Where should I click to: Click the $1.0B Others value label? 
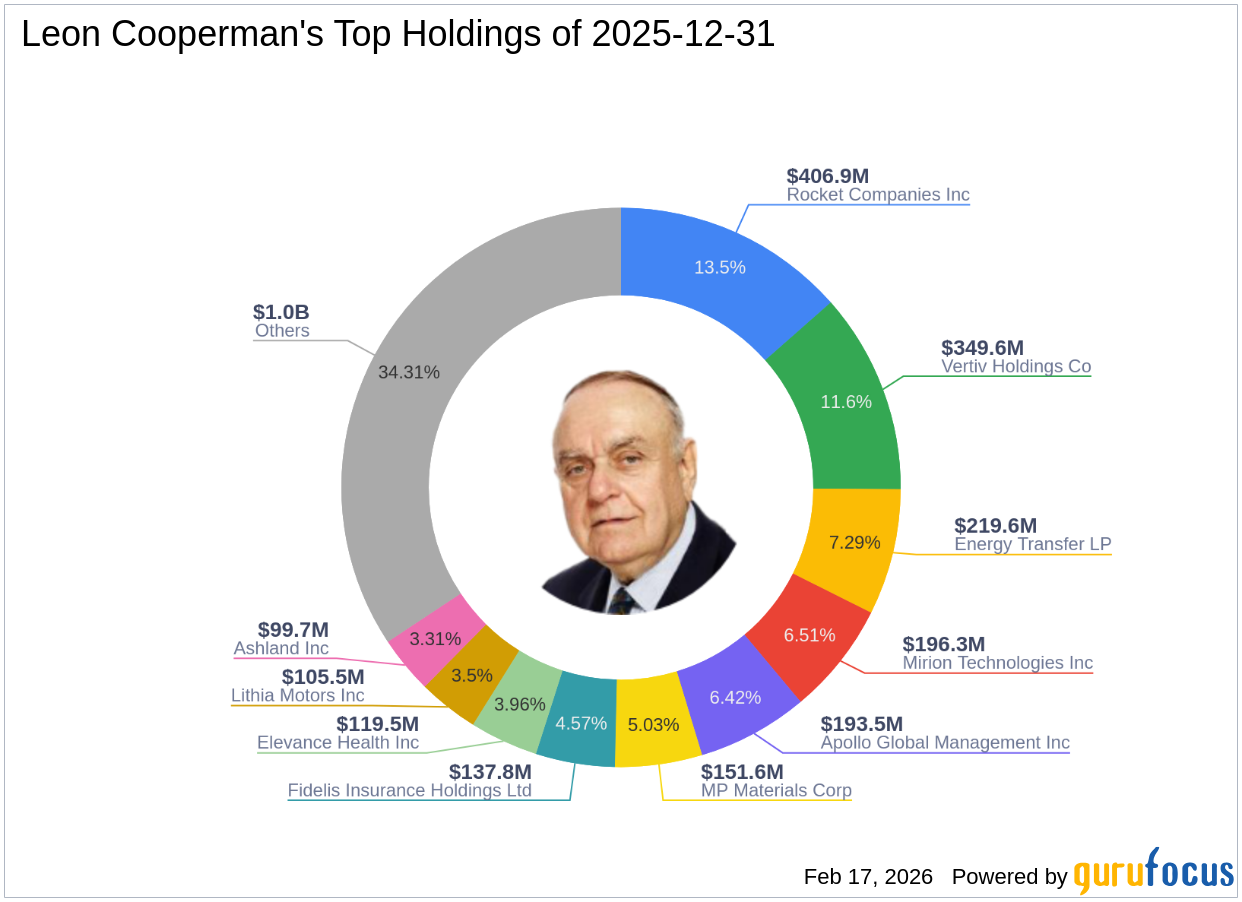click(x=282, y=312)
